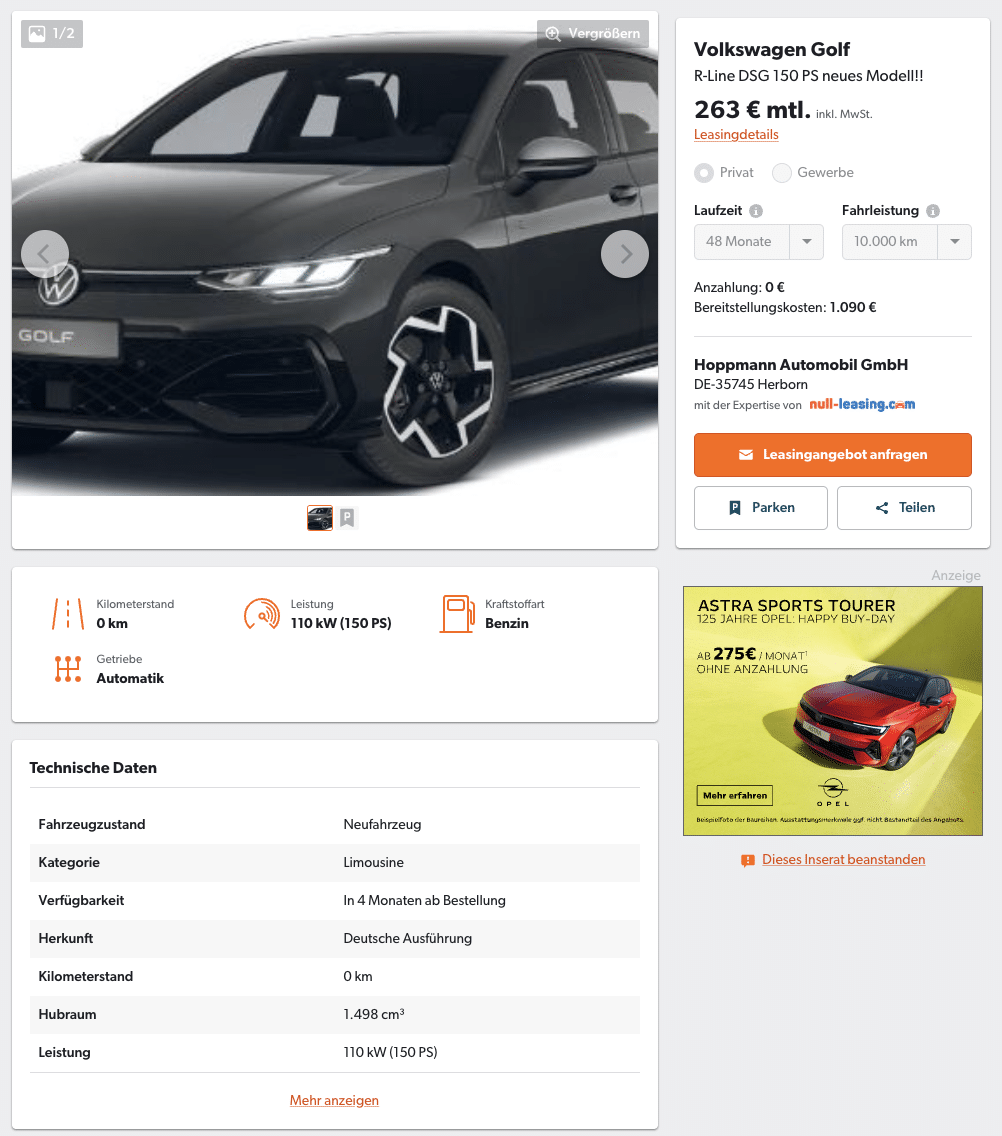Show the next car photo arrow

click(625, 254)
